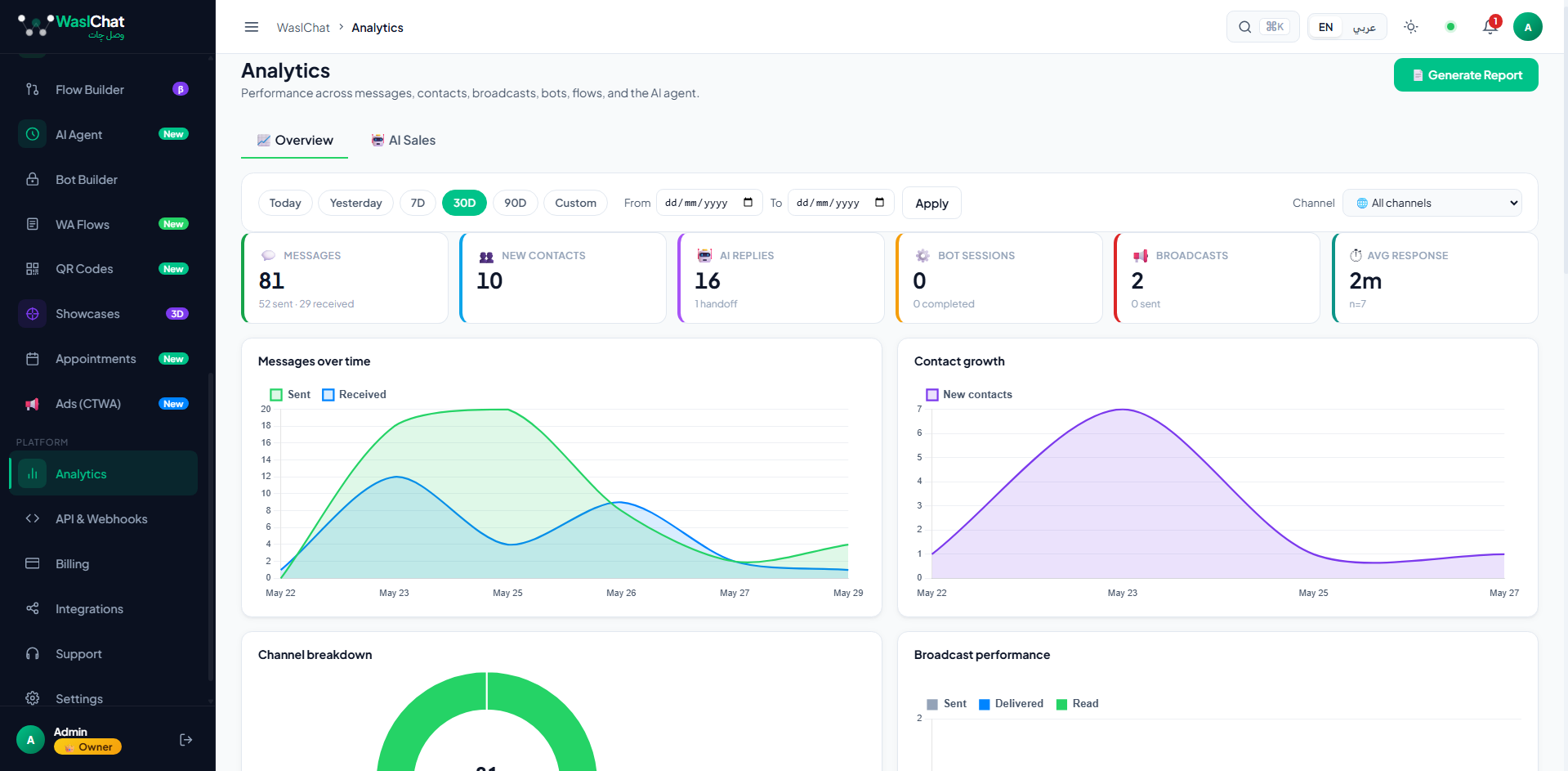The image size is (1568, 771).
Task: Click the Owner role badge
Action: point(88,747)
